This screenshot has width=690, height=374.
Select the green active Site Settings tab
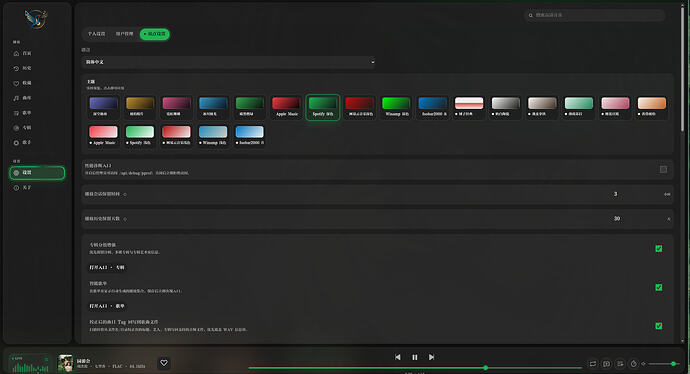tap(154, 34)
